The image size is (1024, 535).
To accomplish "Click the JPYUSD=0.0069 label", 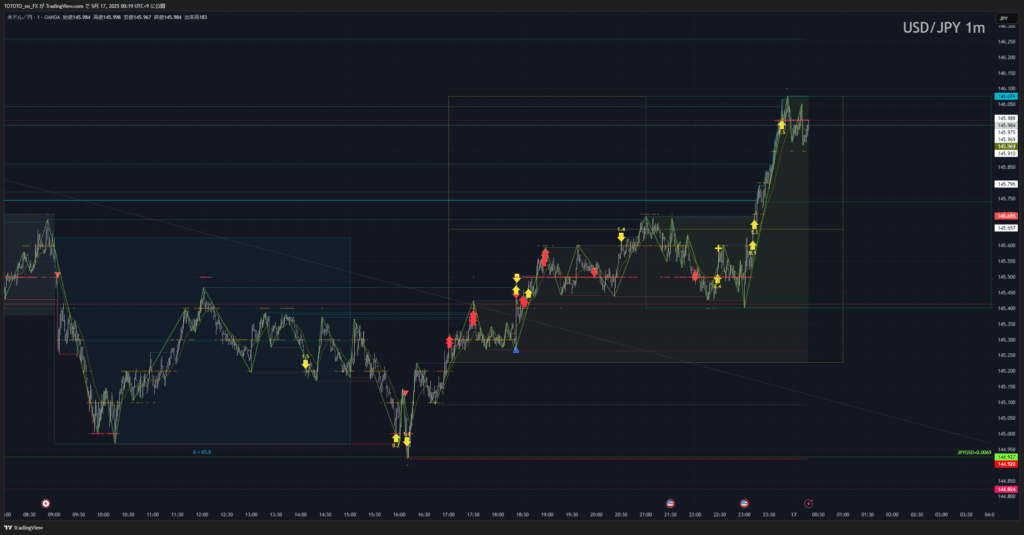I will coord(974,452).
